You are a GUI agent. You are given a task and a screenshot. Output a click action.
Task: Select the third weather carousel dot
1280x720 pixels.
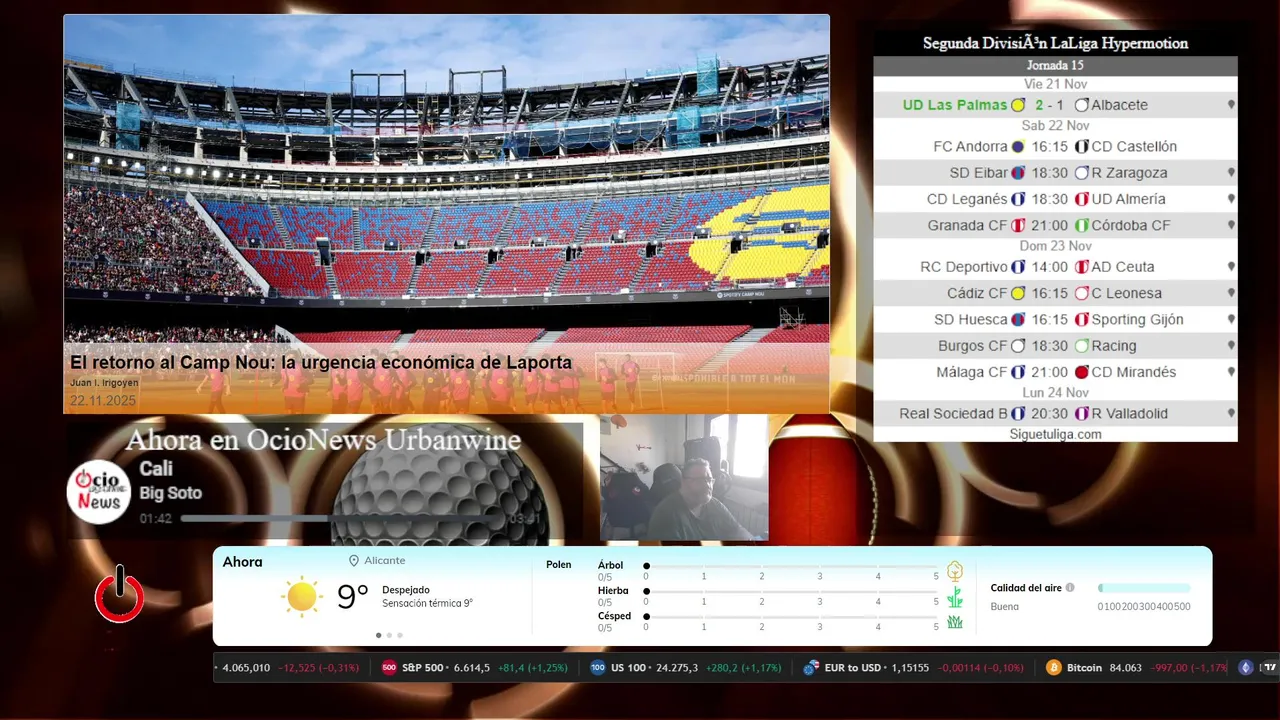tap(400, 635)
